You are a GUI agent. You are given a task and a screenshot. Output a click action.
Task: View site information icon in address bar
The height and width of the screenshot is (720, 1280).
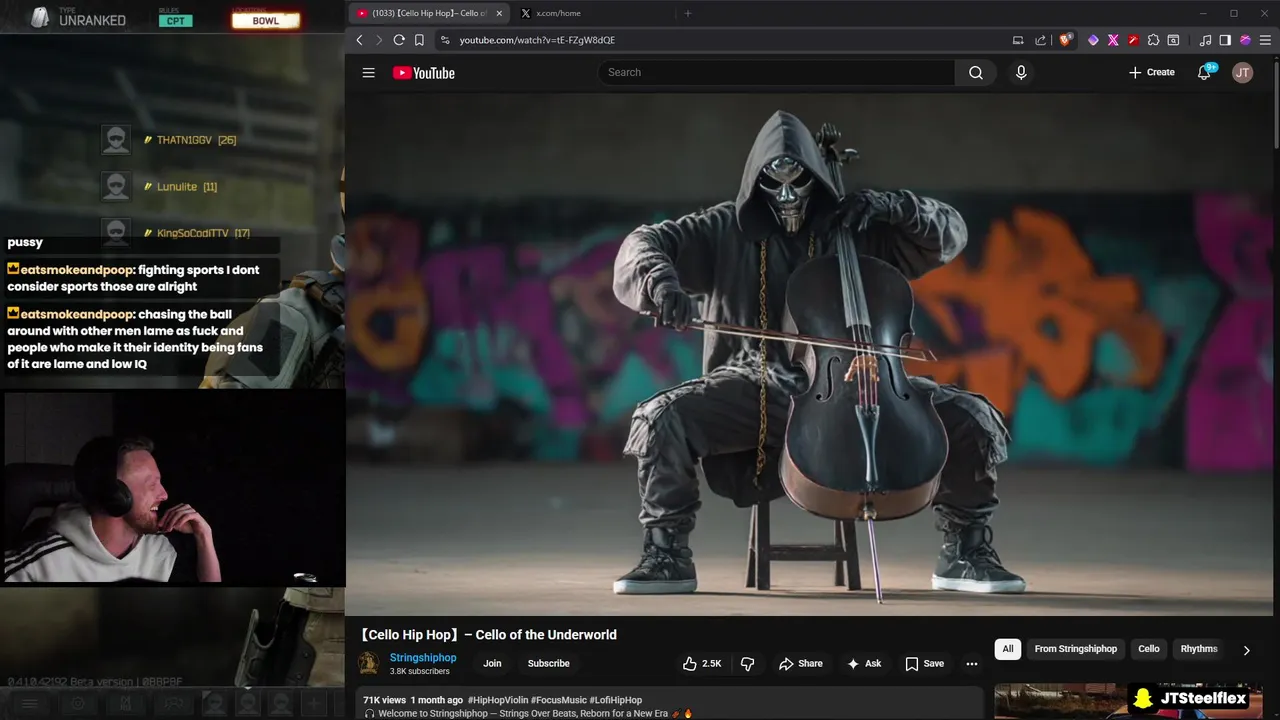(x=445, y=40)
